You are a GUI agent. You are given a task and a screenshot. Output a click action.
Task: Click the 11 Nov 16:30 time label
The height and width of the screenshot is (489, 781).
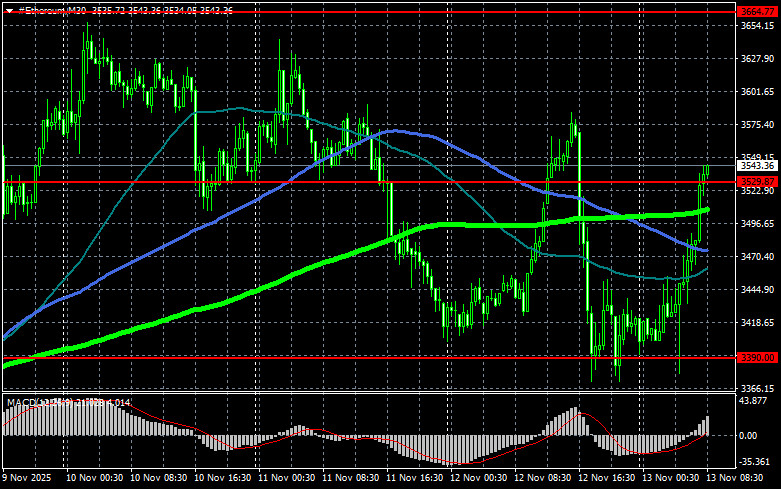[x=414, y=478]
